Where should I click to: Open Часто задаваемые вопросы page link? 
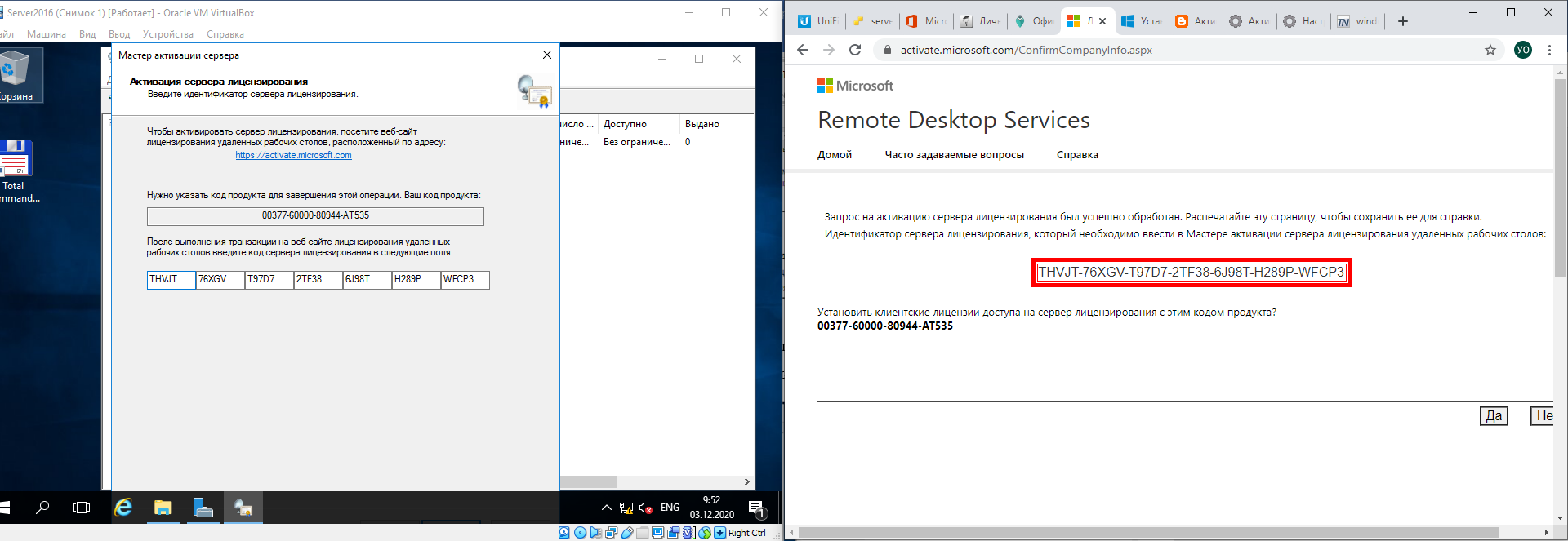point(954,155)
